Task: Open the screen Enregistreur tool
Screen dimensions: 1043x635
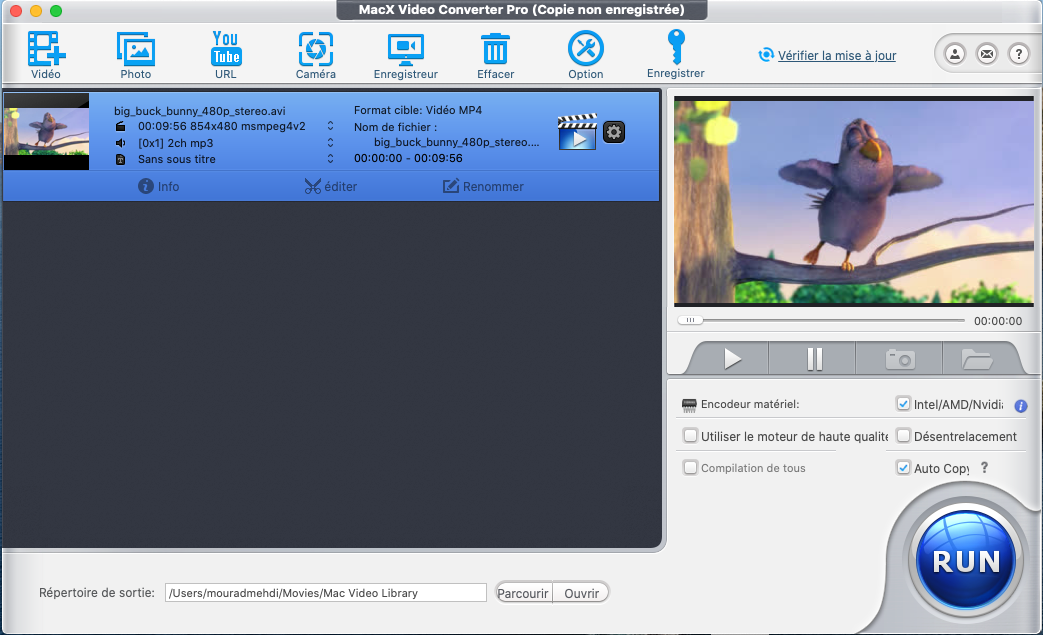Action: tap(406, 54)
